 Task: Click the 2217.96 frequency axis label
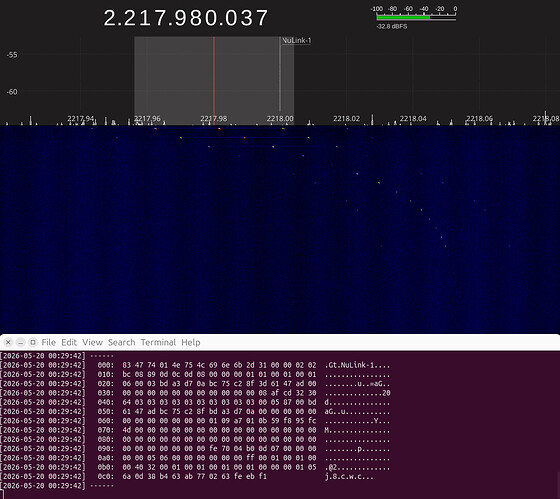click(147, 119)
